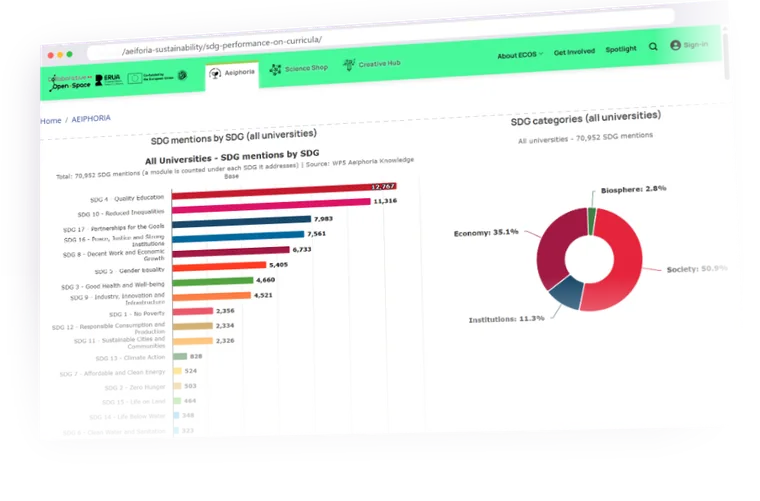This screenshot has width=760, height=501.
Task: Click the 7,983 value label
Action: click(x=323, y=219)
